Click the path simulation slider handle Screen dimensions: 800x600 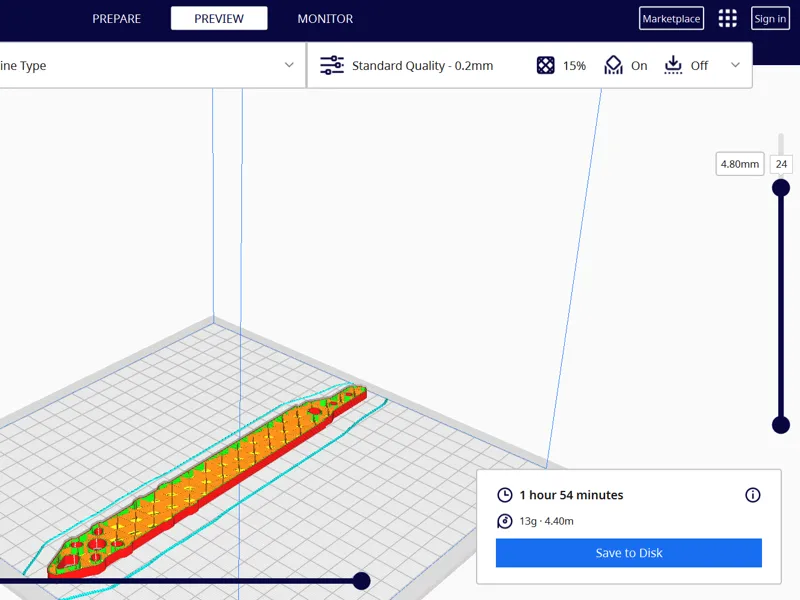coord(361,581)
